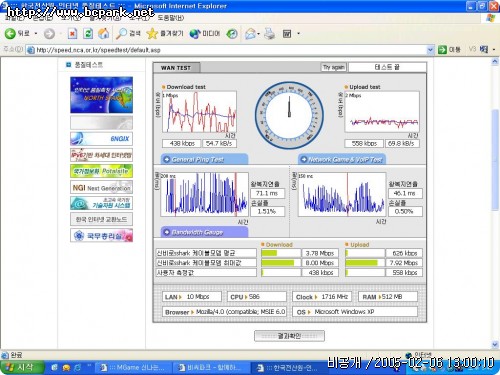Viewport: 500px width, 375px height.
Task: Click the Stop page loading icon
Action: pyautogui.click(x=72, y=33)
